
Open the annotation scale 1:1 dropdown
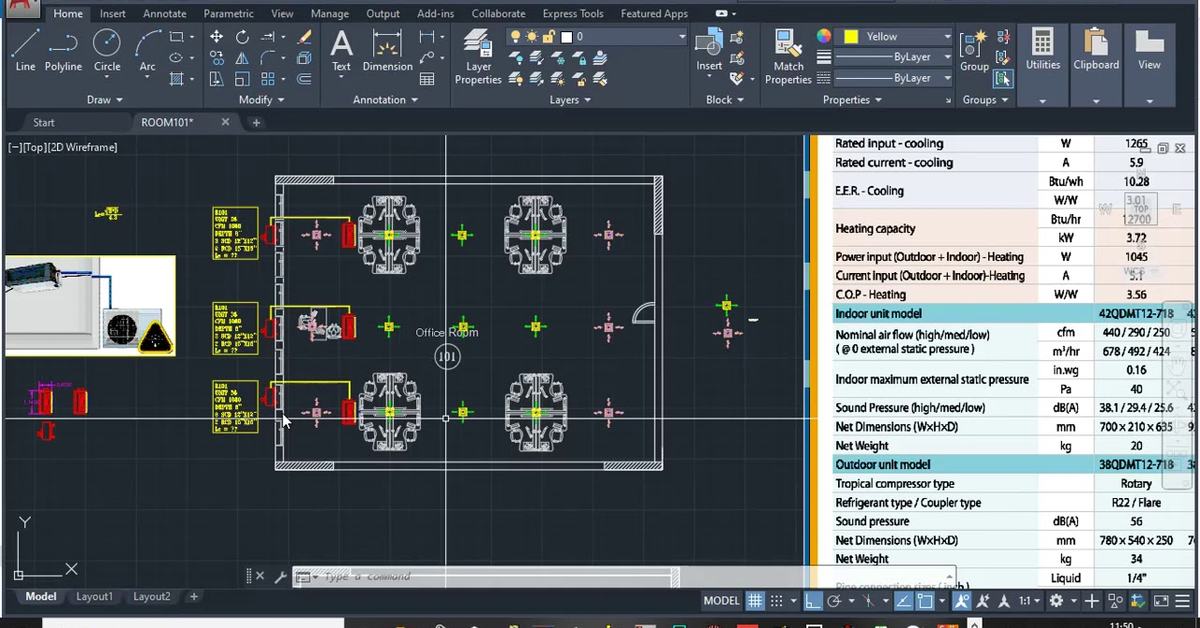1028,601
